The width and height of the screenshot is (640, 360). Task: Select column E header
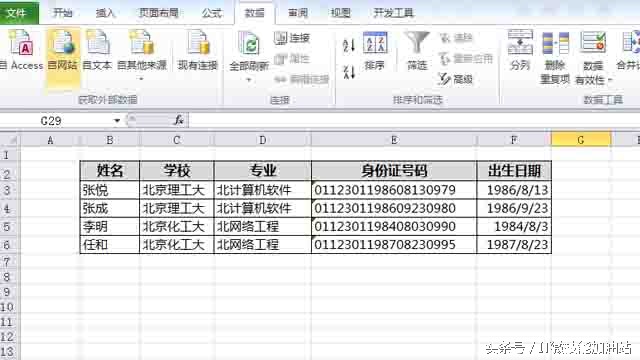394,140
